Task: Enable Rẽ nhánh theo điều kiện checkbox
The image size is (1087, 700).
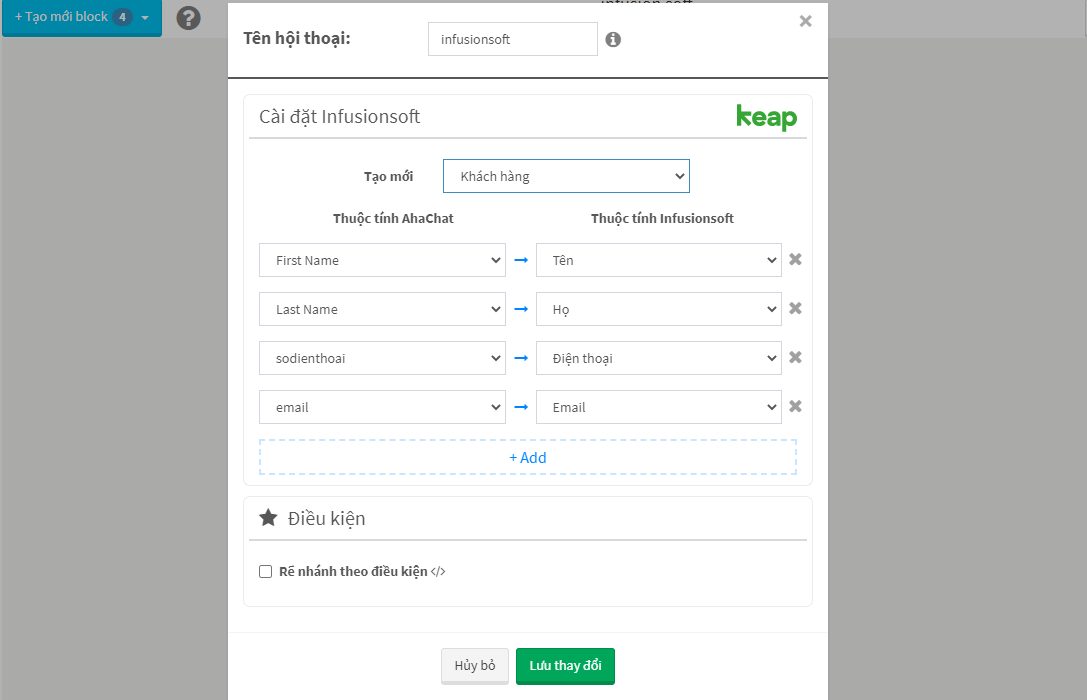Action: click(x=266, y=572)
